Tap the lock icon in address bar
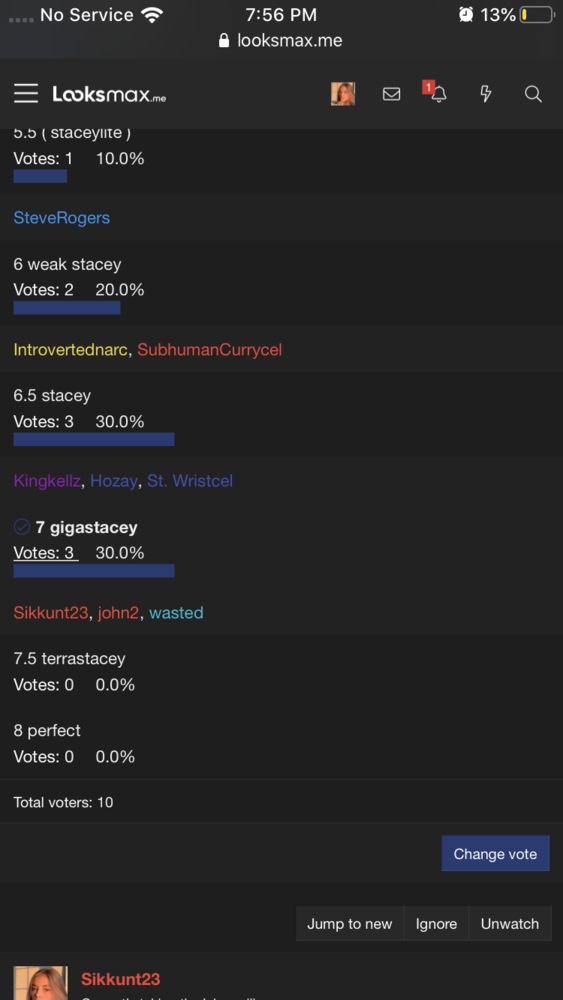 pos(224,41)
